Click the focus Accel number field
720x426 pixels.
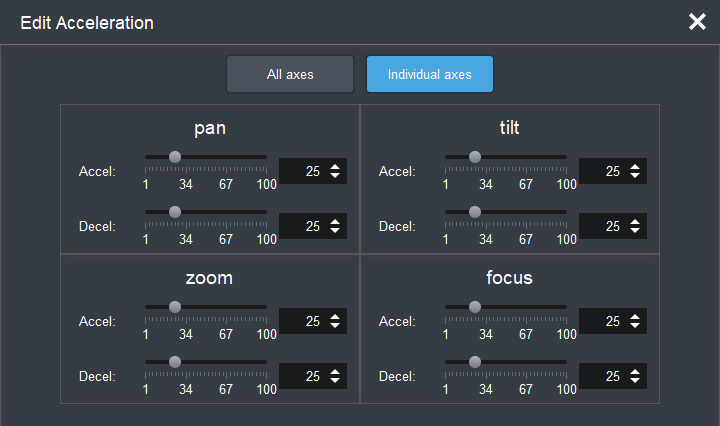click(601, 322)
